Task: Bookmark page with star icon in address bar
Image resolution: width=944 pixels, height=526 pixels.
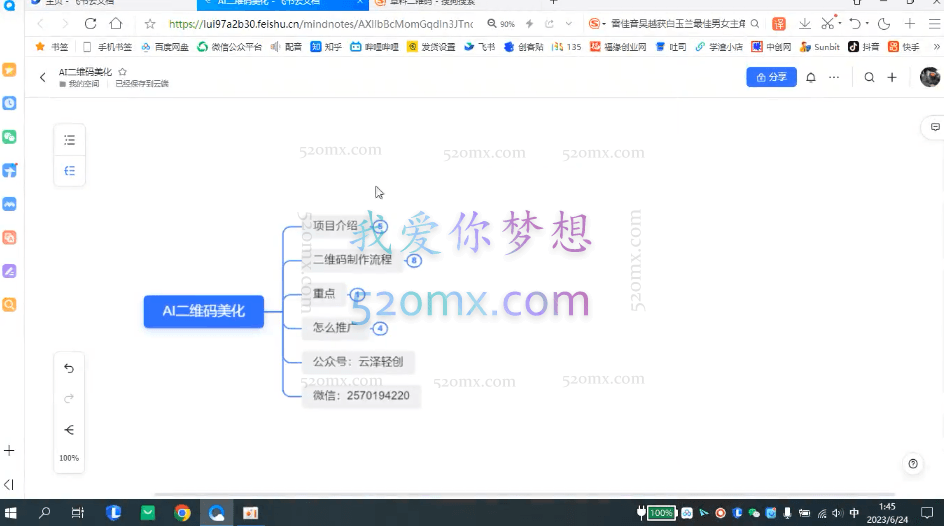Action: [150, 23]
